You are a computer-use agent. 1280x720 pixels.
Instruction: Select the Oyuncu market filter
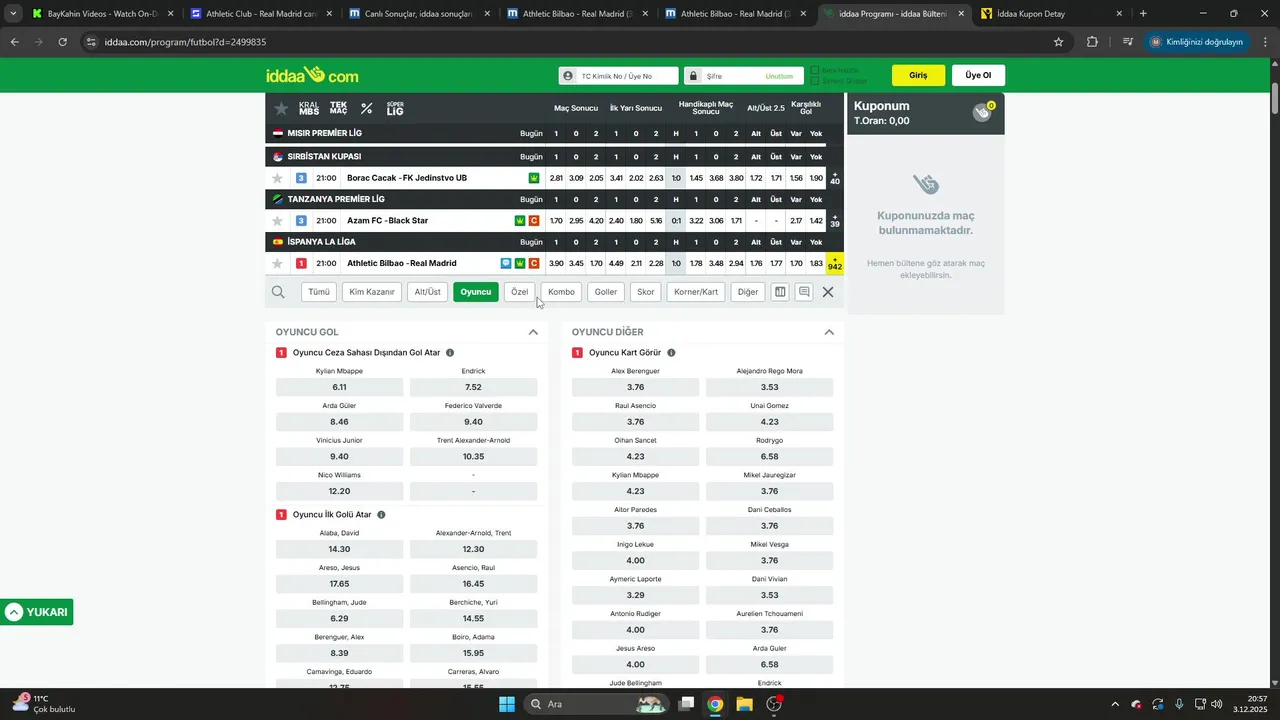click(x=476, y=292)
